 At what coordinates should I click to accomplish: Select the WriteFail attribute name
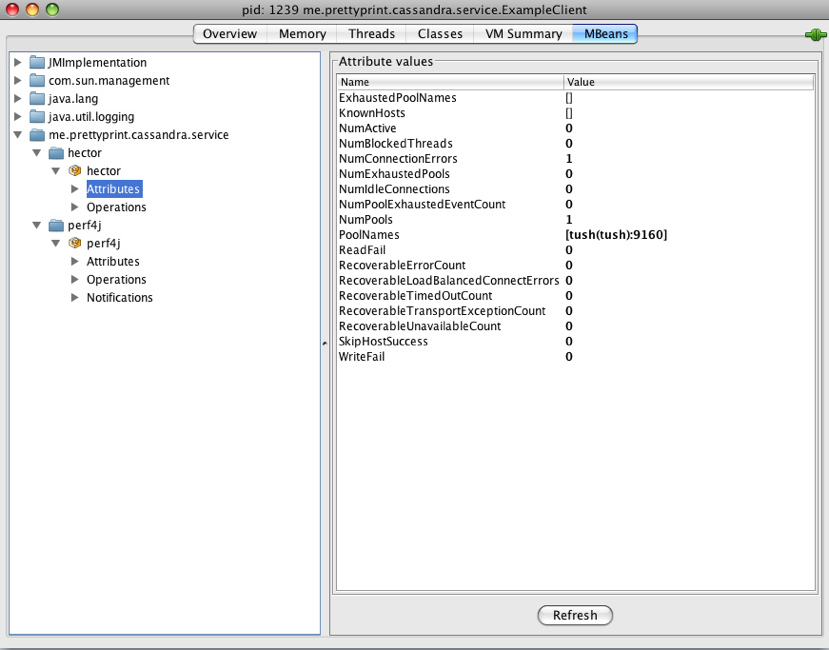[x=362, y=357]
